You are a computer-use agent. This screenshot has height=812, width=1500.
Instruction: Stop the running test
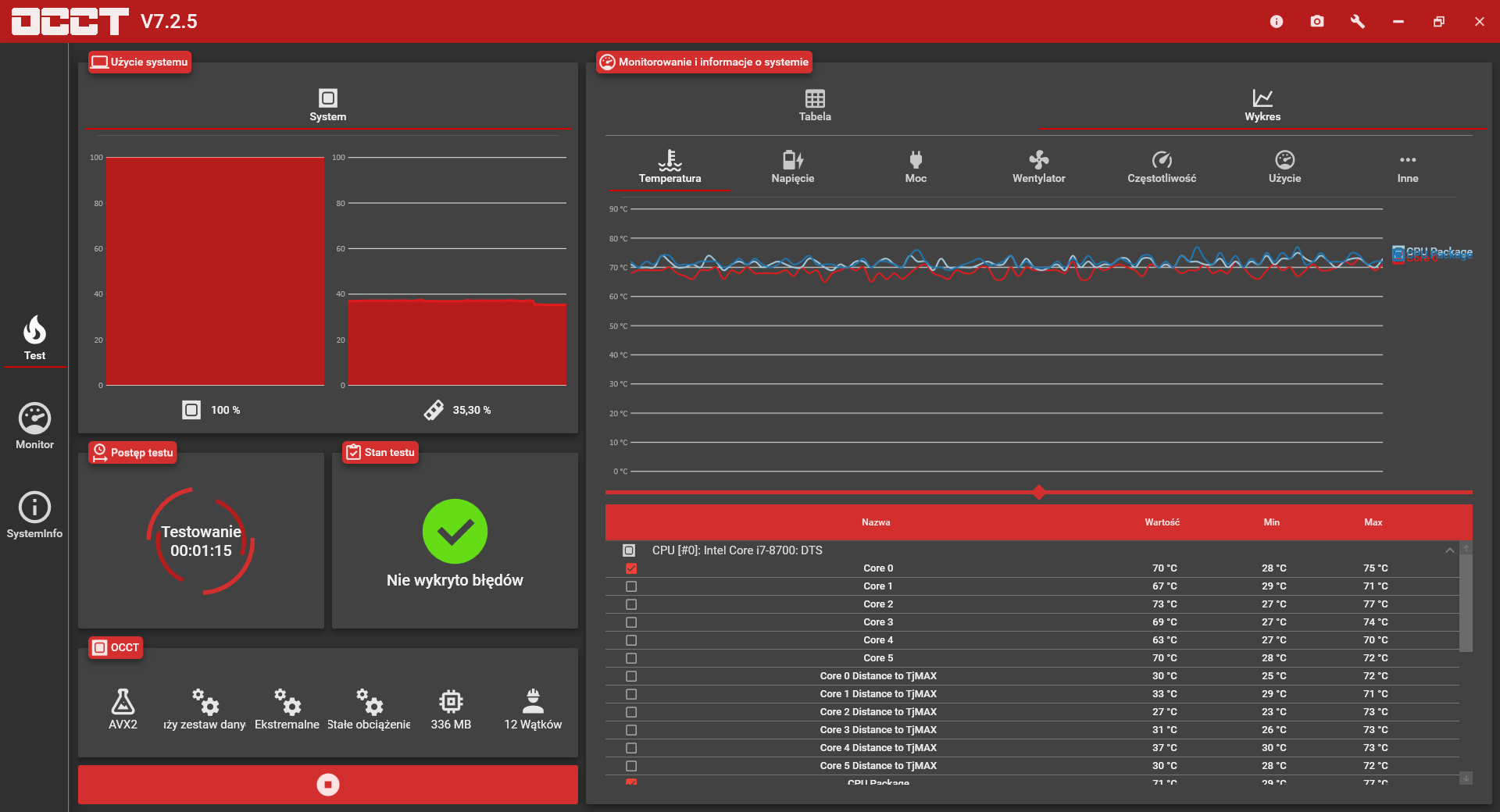(328, 785)
